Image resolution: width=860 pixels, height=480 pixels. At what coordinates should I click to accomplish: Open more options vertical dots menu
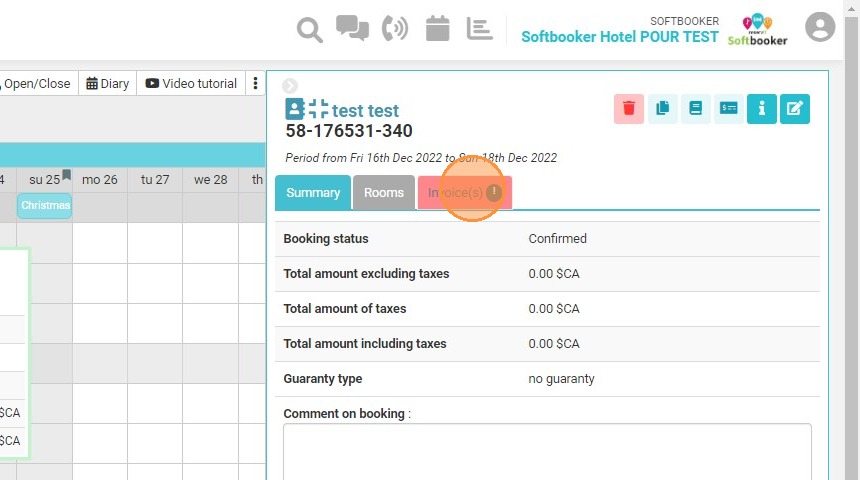pyautogui.click(x=255, y=83)
